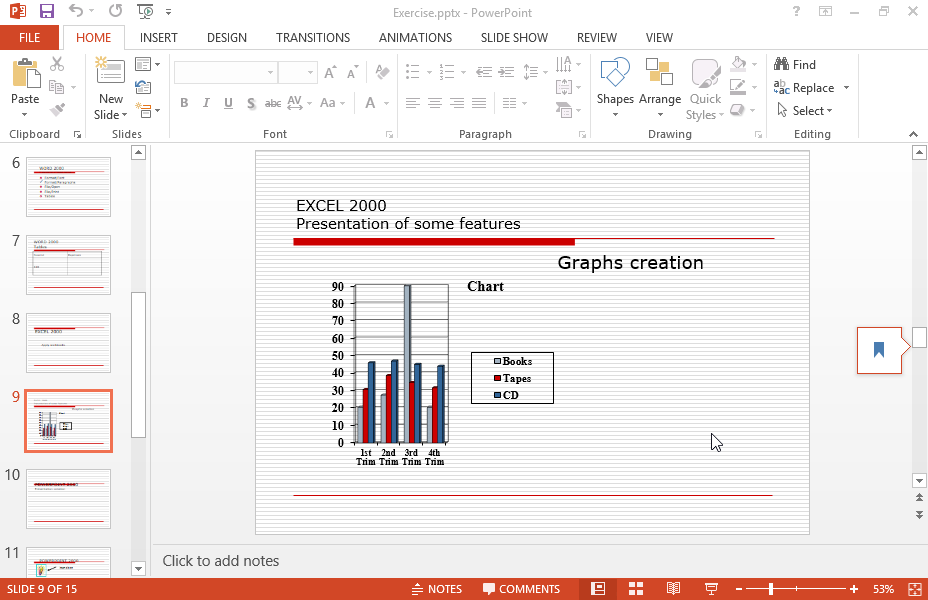Toggle text Shadow
Viewport: 928px width, 600px height.
(251, 103)
